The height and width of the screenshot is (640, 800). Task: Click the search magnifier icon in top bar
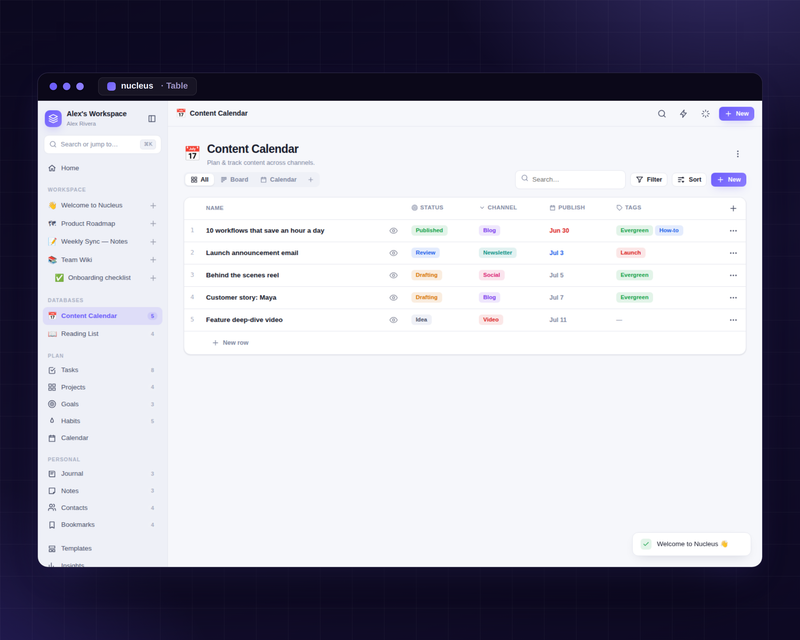click(661, 114)
